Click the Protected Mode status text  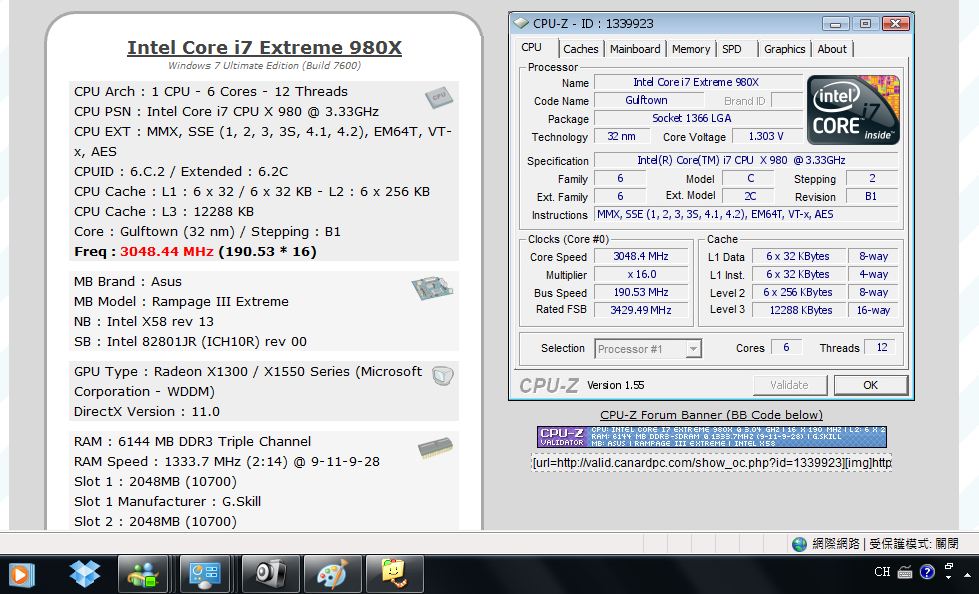coord(913,544)
